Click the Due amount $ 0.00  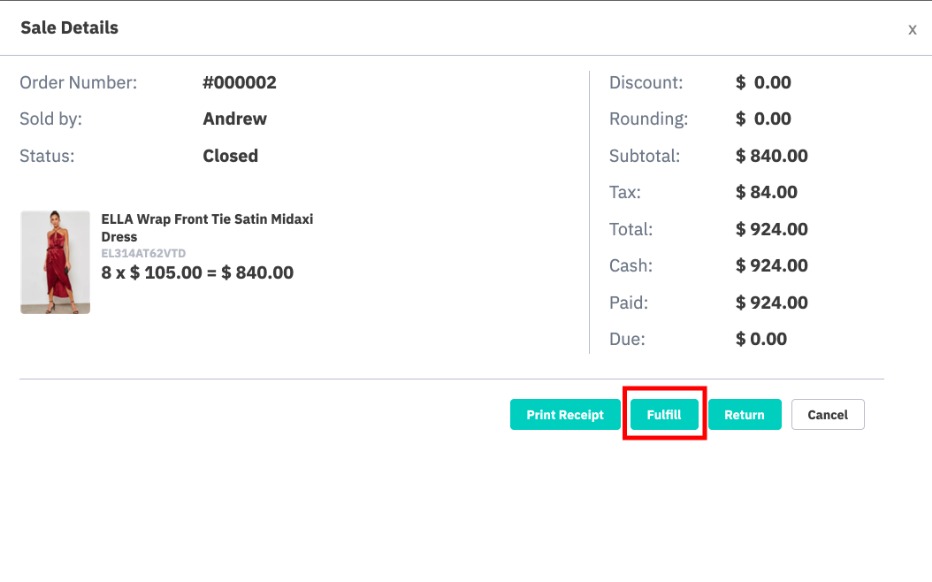coord(761,339)
